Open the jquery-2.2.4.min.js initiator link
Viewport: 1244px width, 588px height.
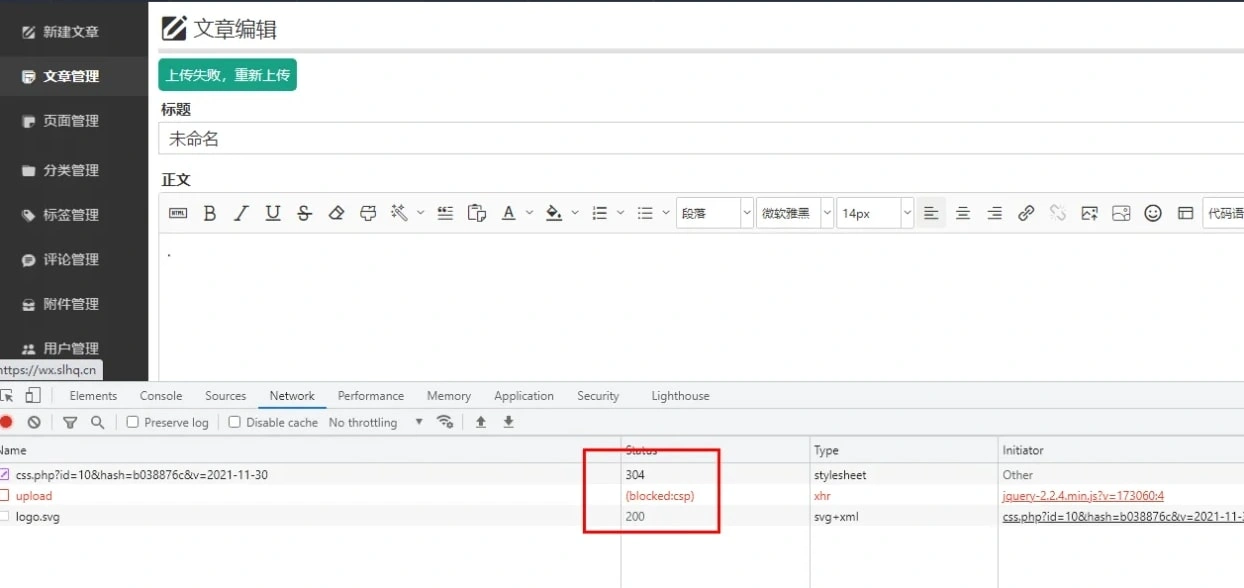(x=1083, y=496)
